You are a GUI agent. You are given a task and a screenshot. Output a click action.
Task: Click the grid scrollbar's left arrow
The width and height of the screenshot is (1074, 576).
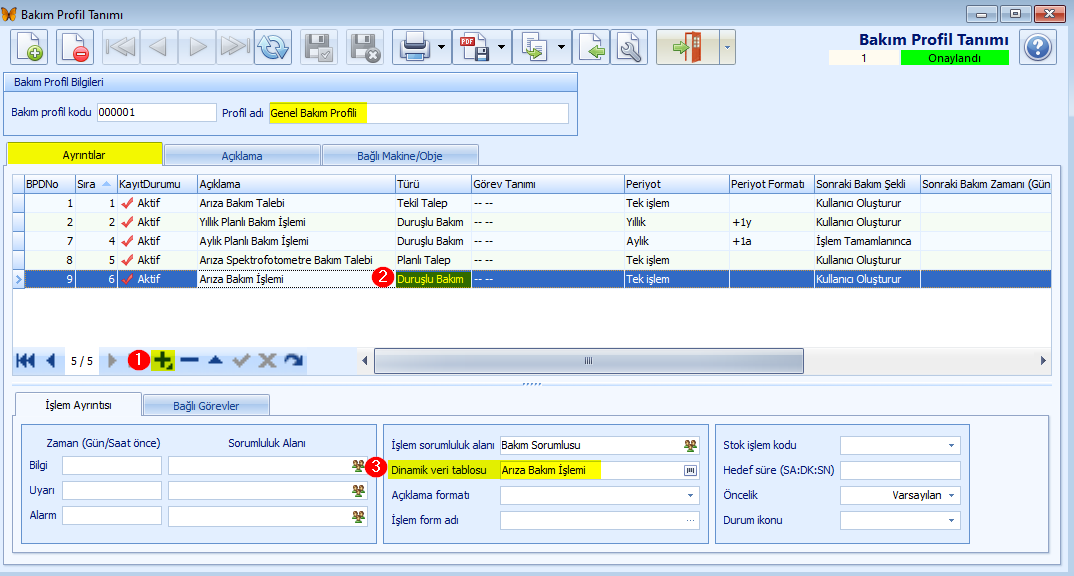[x=364, y=361]
